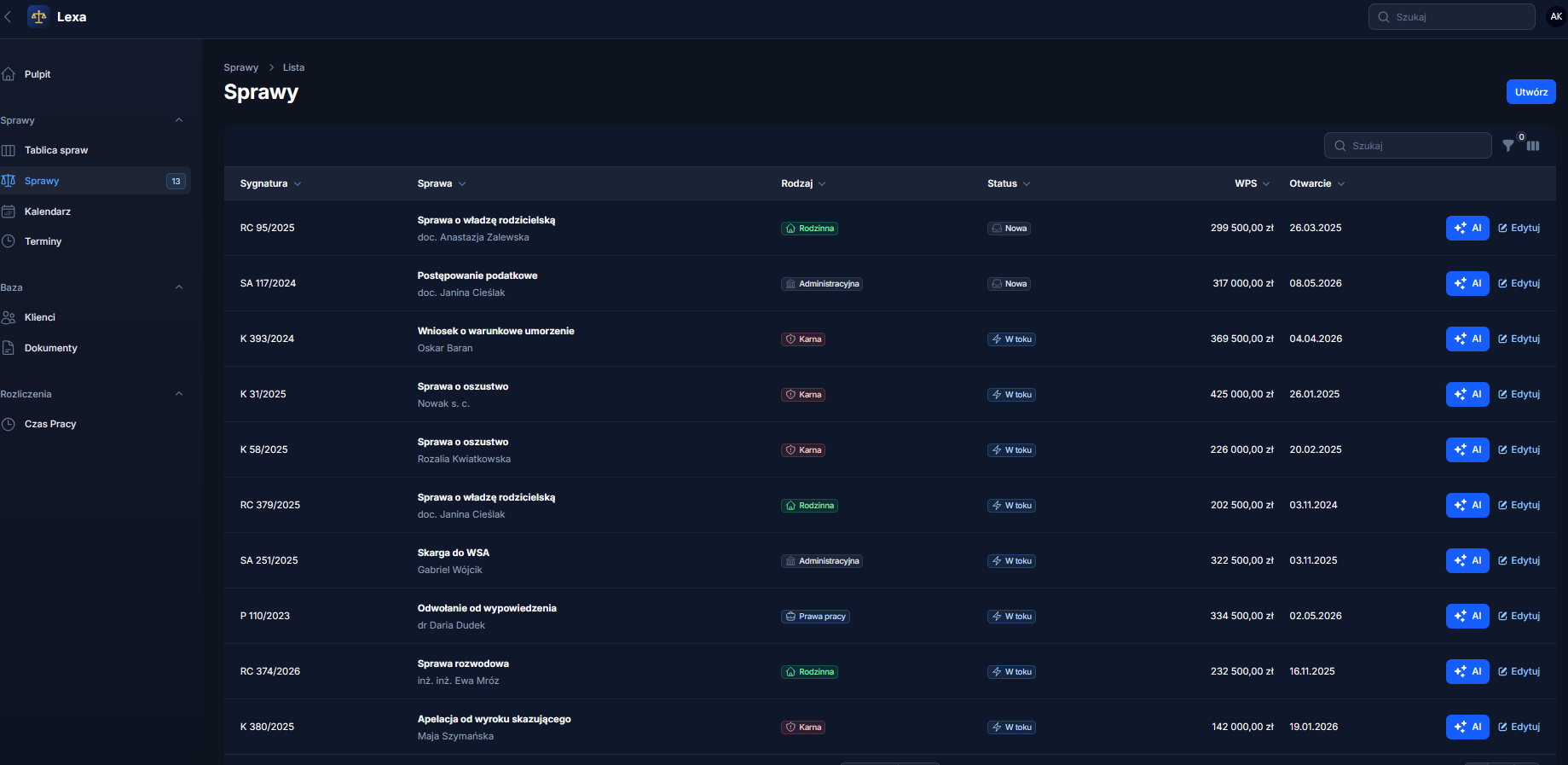Edit case P 110/2023 via Edytuj
The height and width of the screenshot is (765, 1568).
coord(1519,616)
